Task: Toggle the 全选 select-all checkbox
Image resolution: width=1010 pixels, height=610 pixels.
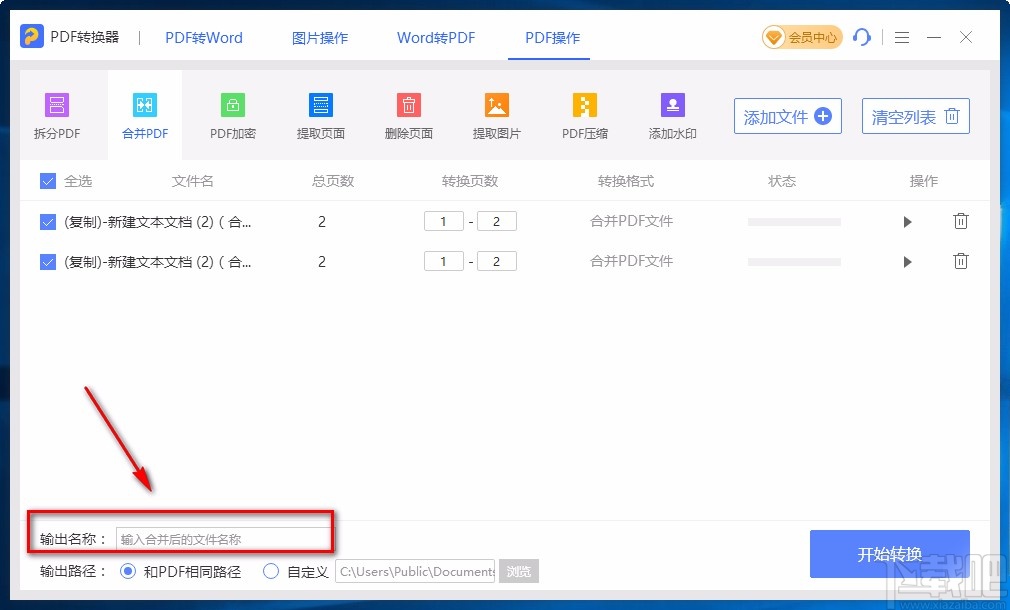Action: pyautogui.click(x=46, y=181)
